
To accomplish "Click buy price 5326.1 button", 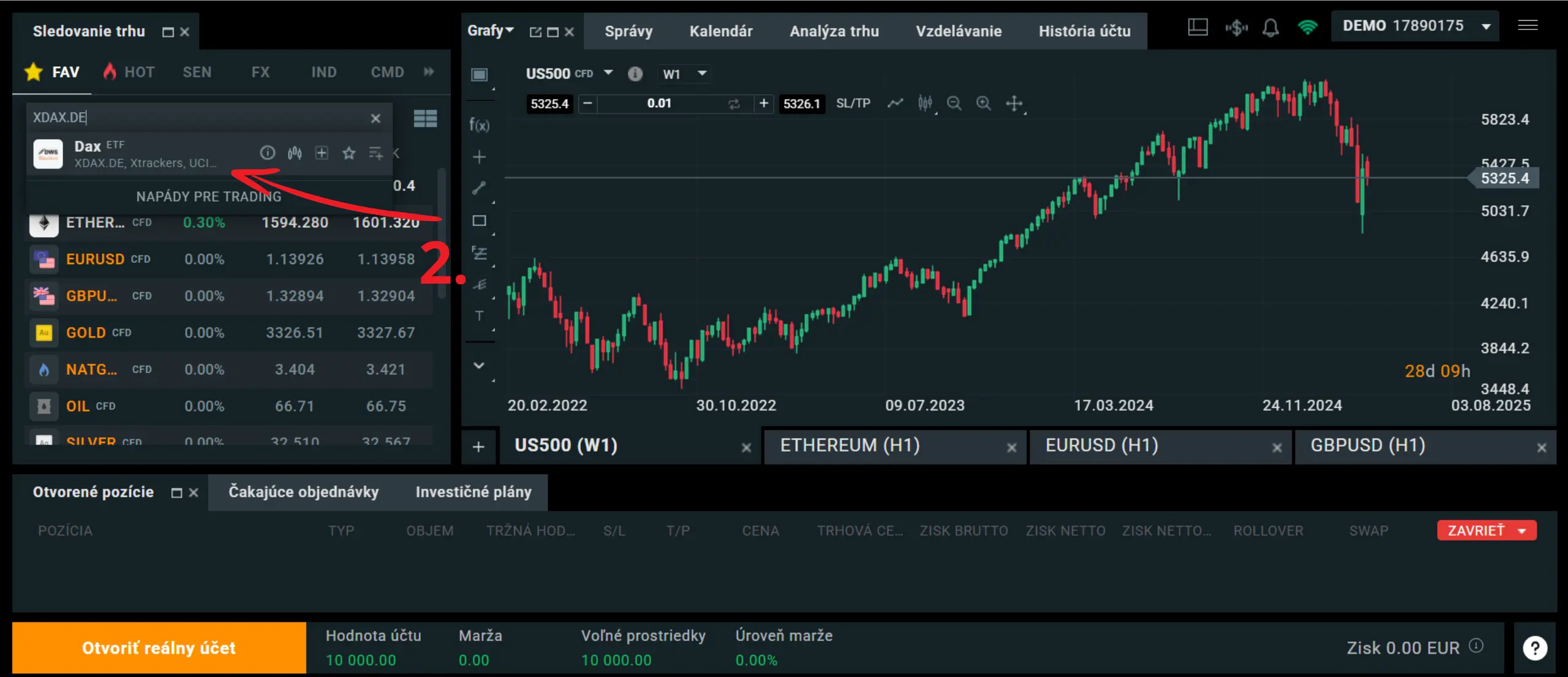I will (801, 104).
